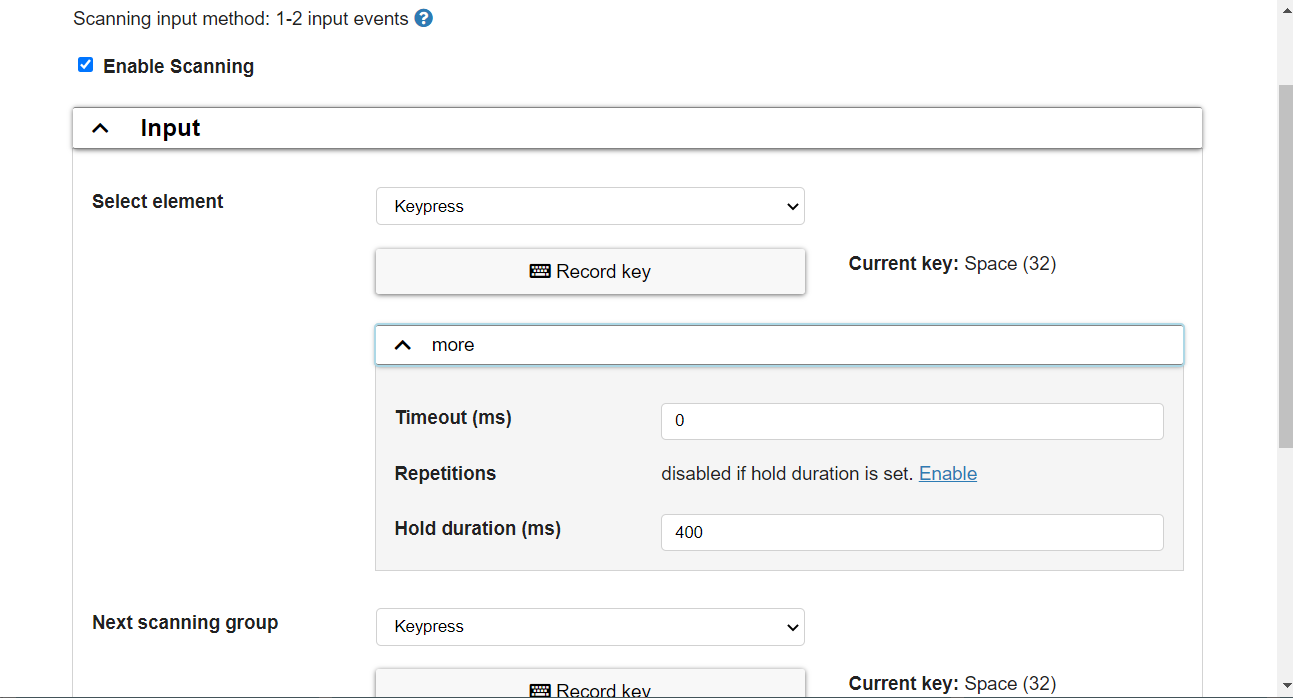Uncheck the Enable Scanning checkbox
Image resolution: width=1293 pixels, height=698 pixels.
pyautogui.click(x=85, y=65)
